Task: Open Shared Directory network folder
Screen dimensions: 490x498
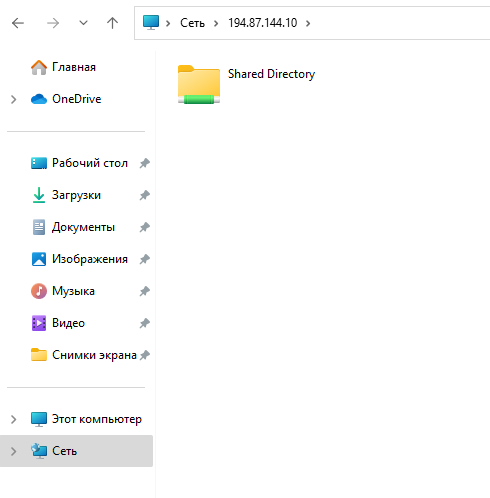Action: [246, 84]
